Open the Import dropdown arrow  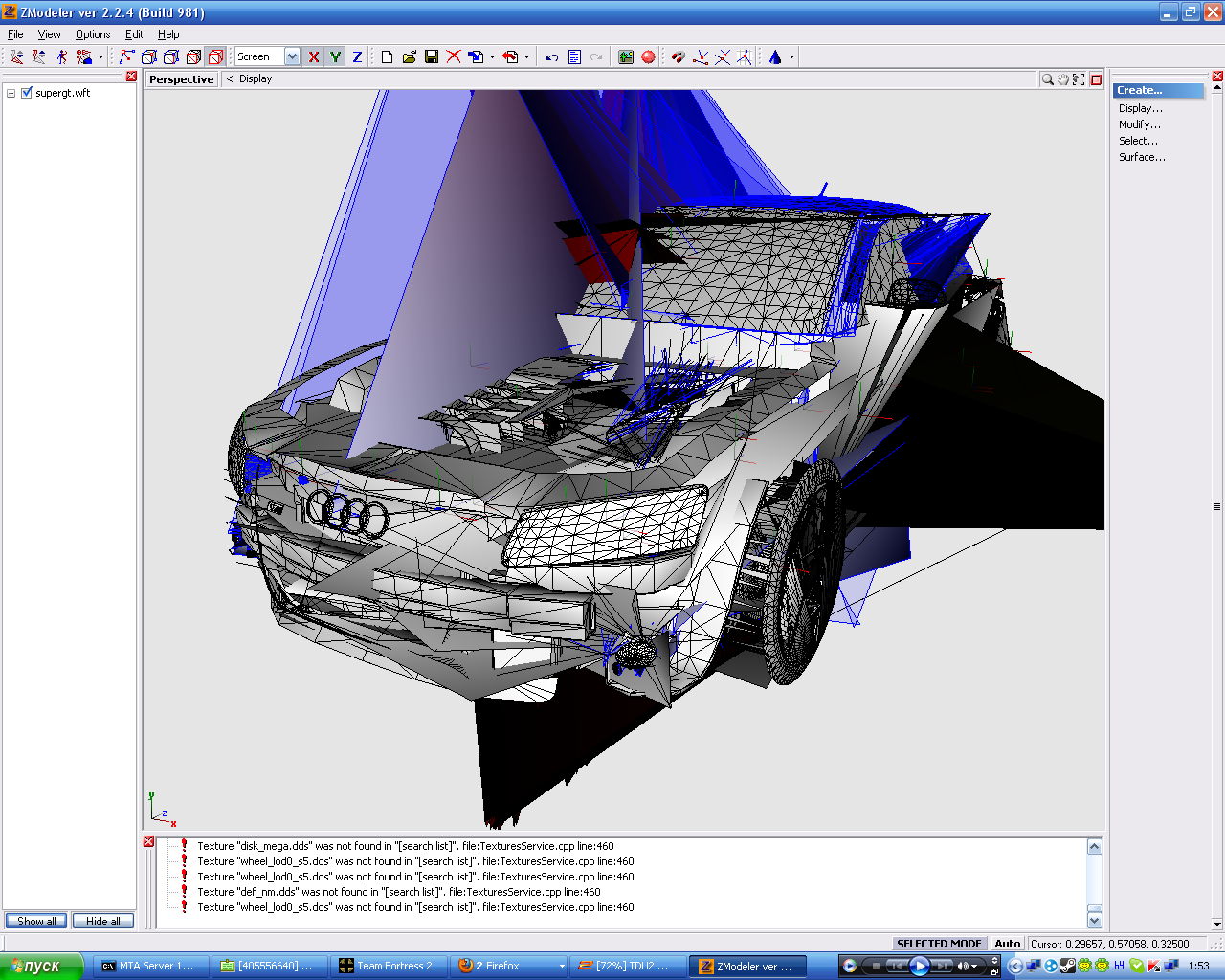point(492,56)
